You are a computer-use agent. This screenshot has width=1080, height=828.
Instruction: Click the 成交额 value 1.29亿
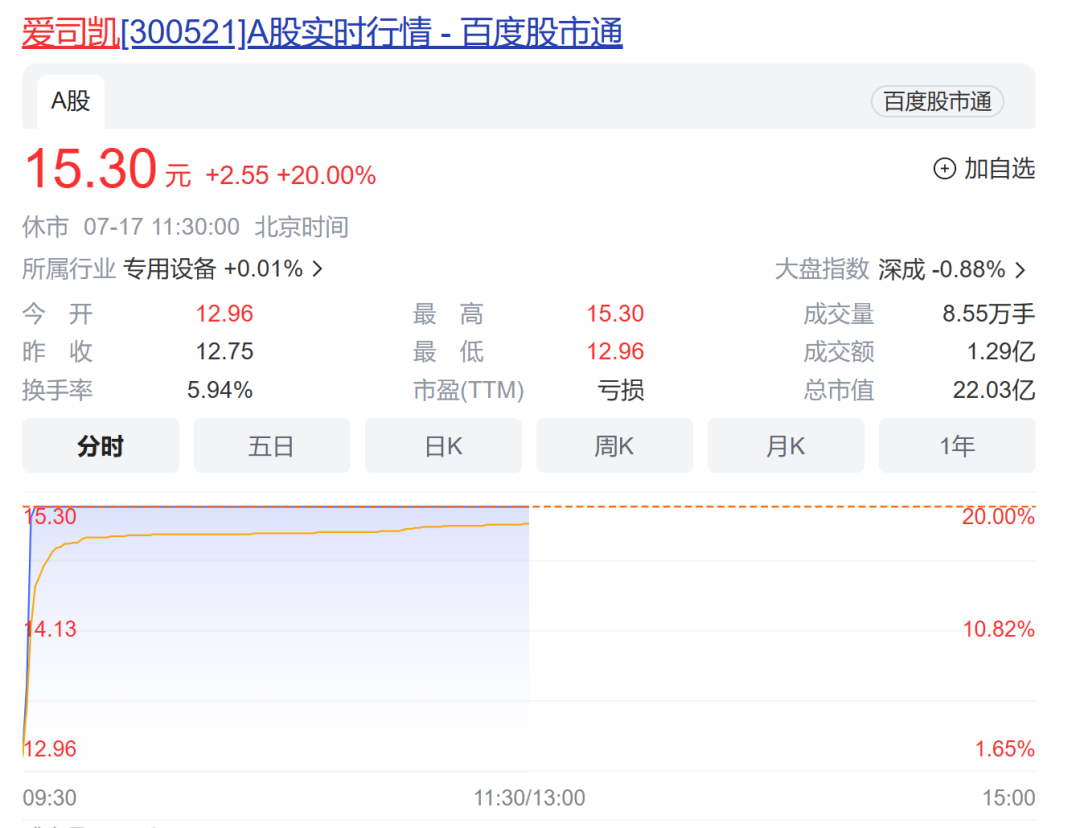1001,351
